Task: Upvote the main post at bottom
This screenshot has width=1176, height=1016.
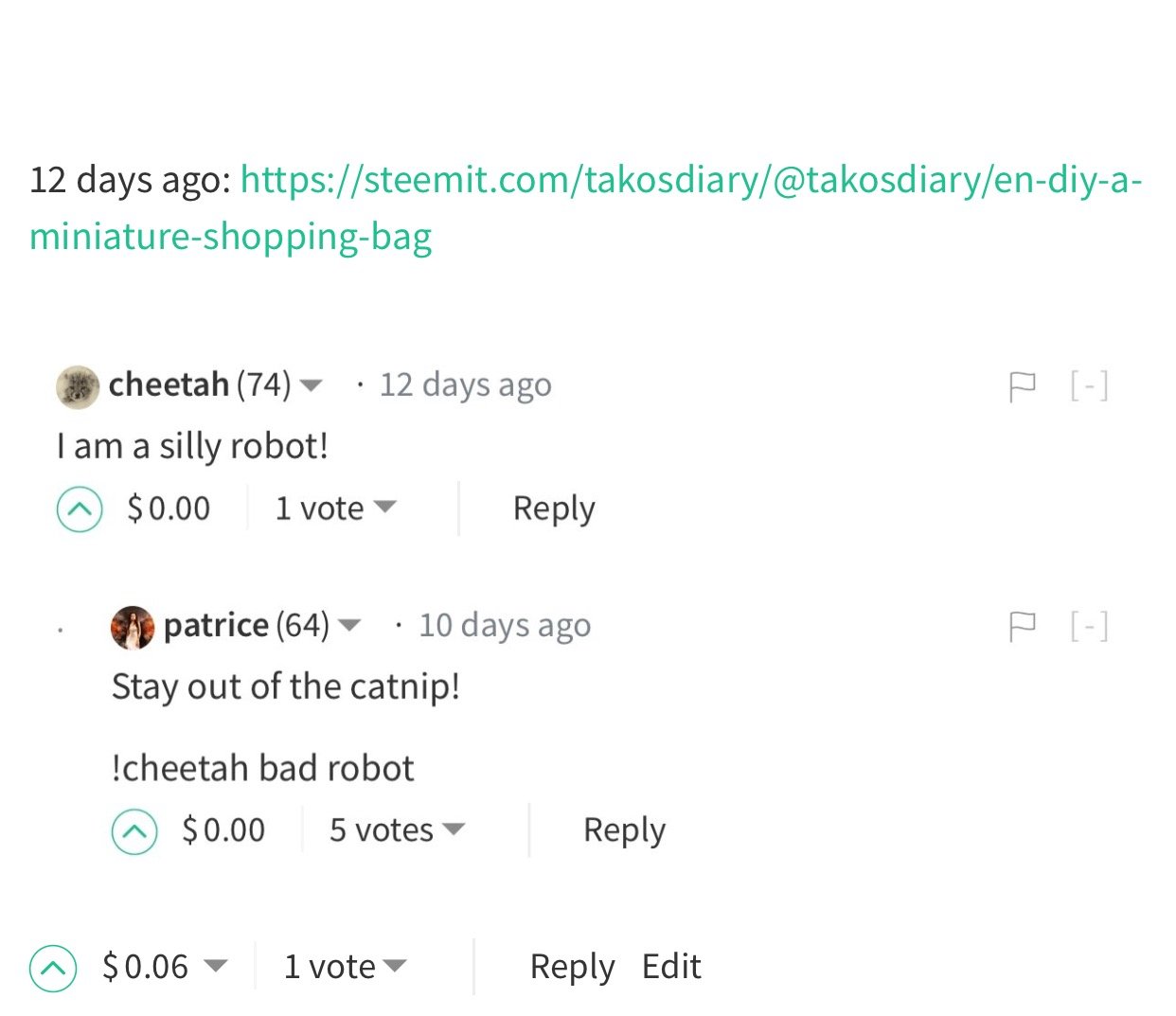Action: click(53, 968)
